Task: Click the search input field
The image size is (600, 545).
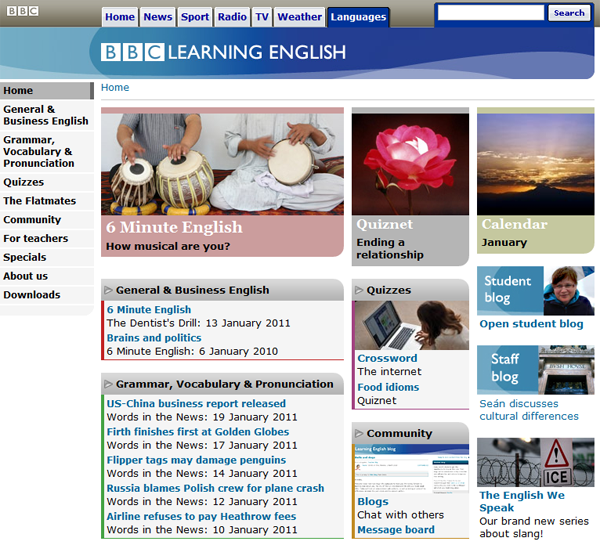Action: click(491, 13)
